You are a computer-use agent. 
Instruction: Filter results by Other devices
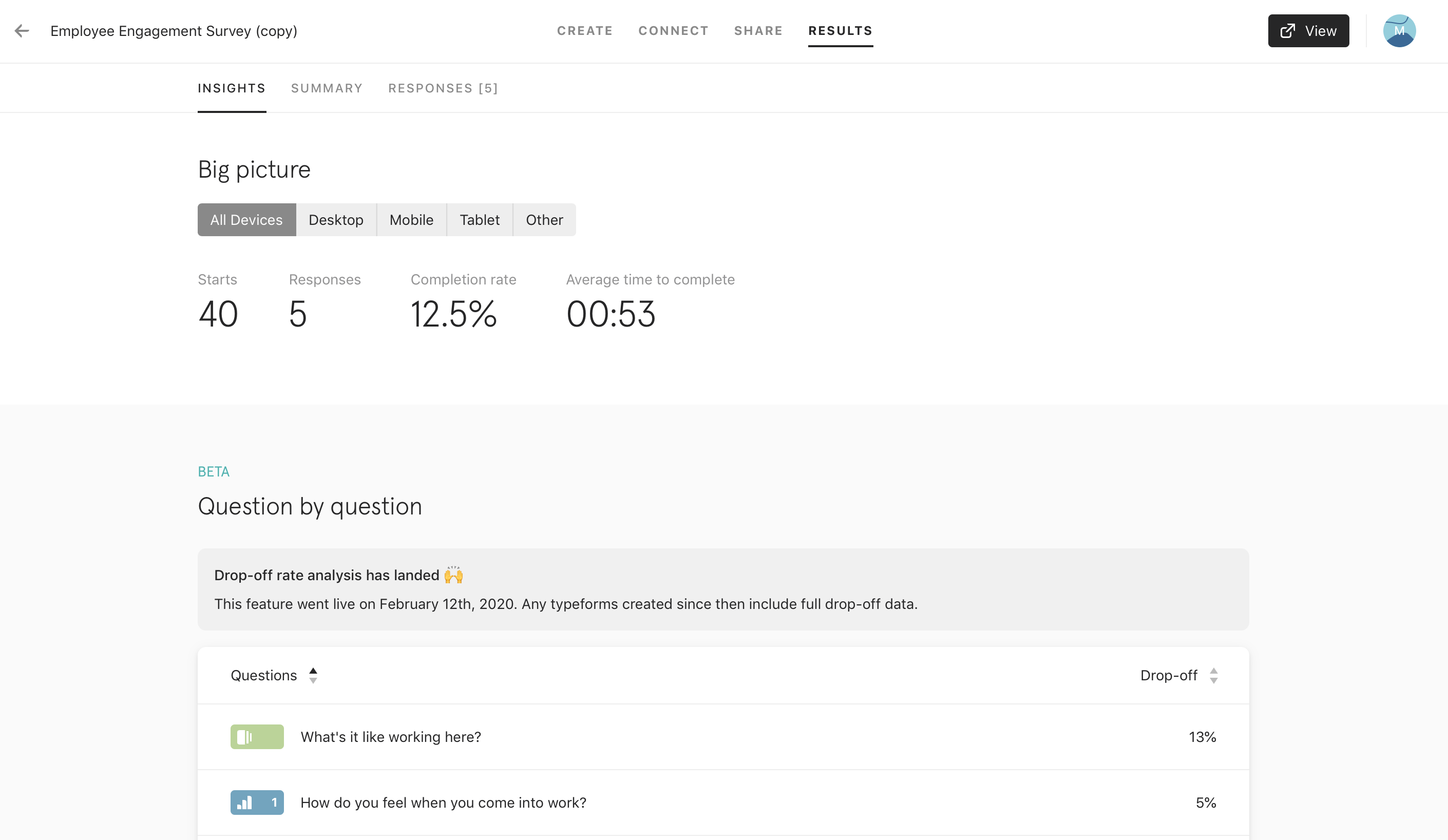click(x=544, y=219)
